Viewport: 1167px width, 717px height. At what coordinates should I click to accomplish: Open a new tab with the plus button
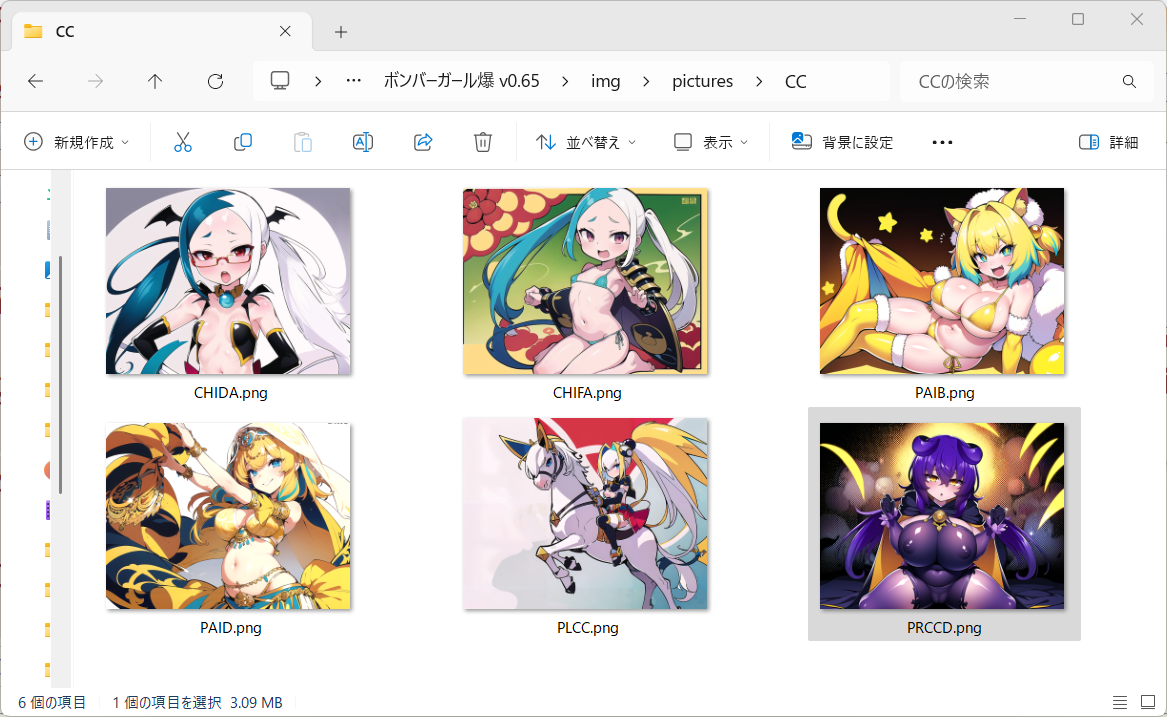tap(341, 32)
